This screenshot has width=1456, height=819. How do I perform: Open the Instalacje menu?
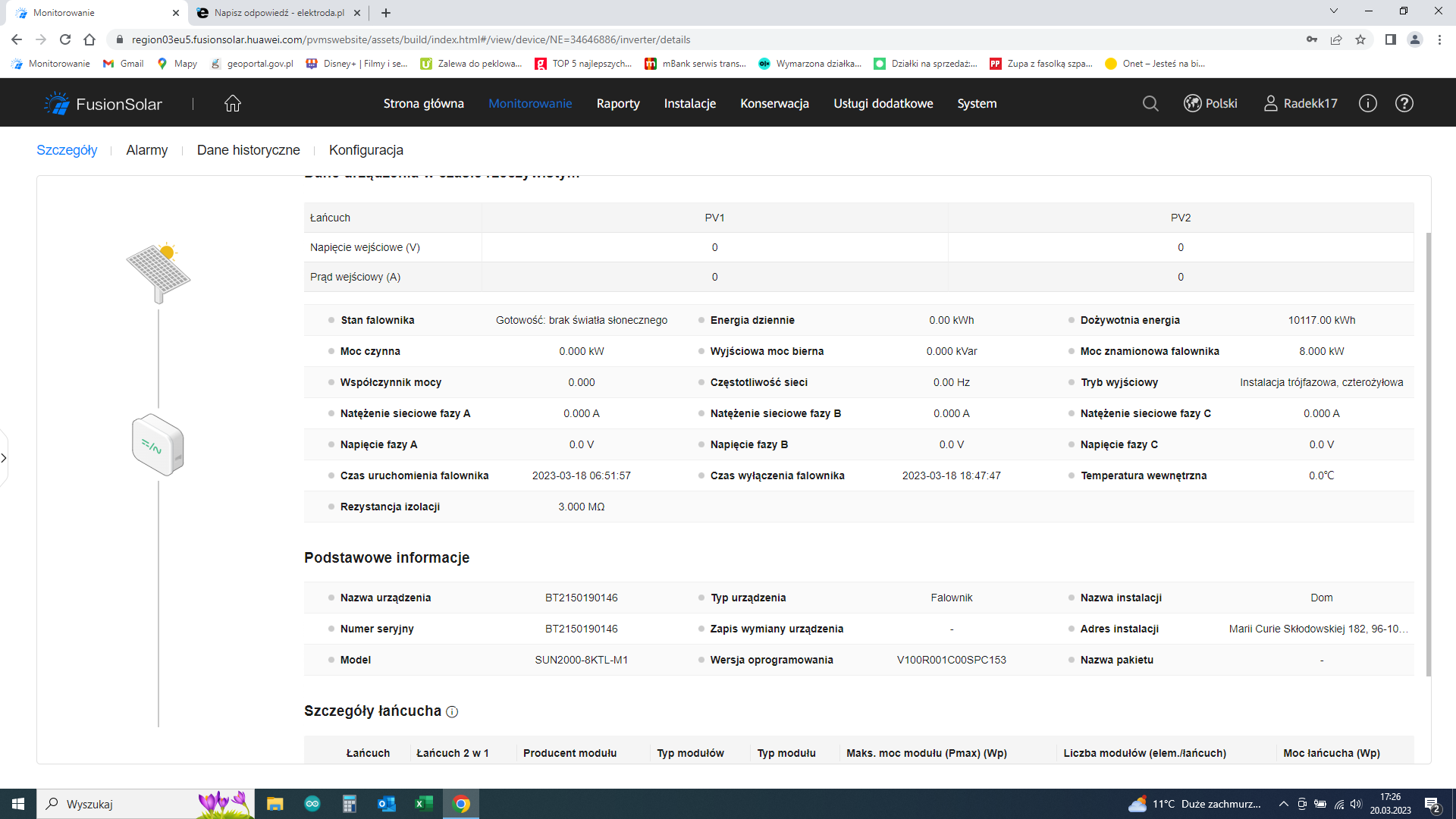[x=689, y=103]
